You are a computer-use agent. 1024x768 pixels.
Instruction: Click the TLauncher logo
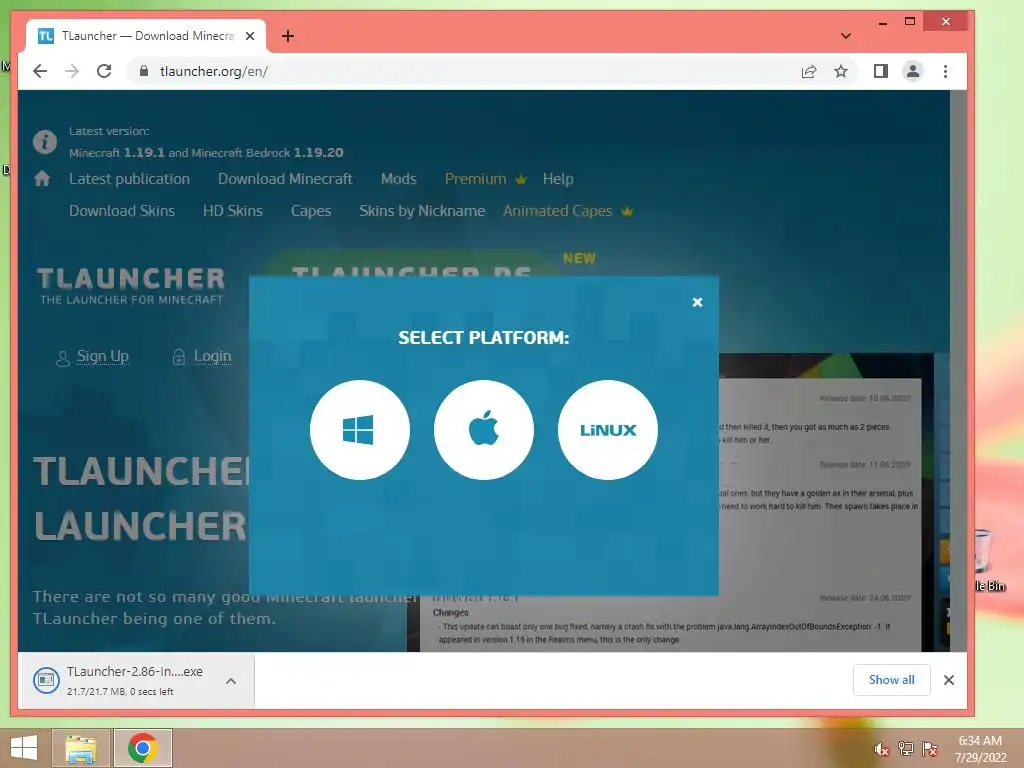tap(131, 285)
